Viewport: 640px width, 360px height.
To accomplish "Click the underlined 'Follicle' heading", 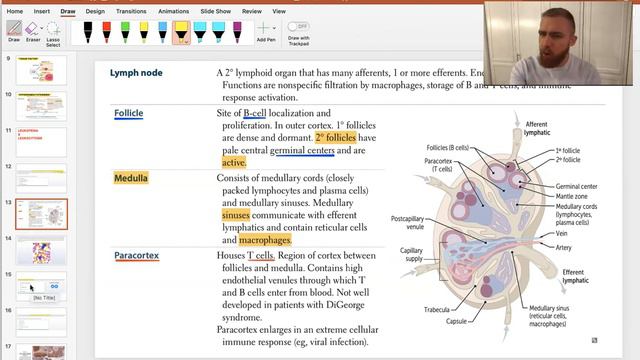I will point(129,113).
